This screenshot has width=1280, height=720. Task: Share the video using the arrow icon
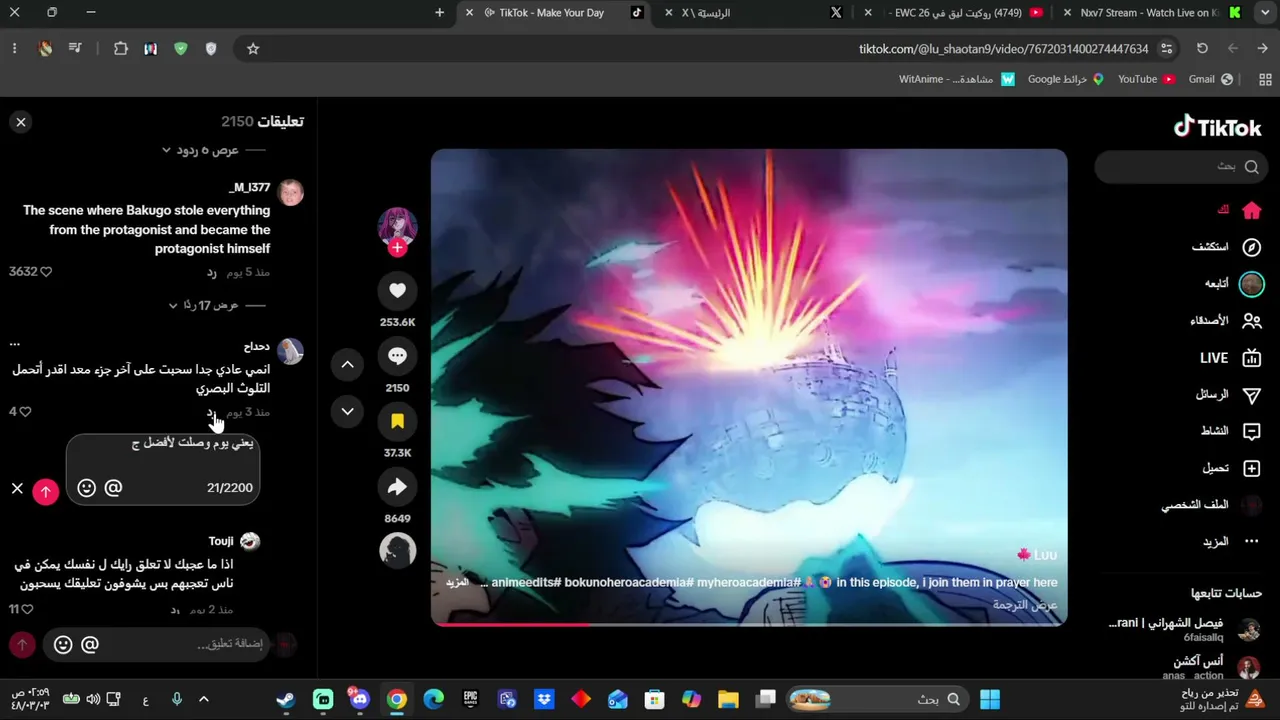pos(397,487)
